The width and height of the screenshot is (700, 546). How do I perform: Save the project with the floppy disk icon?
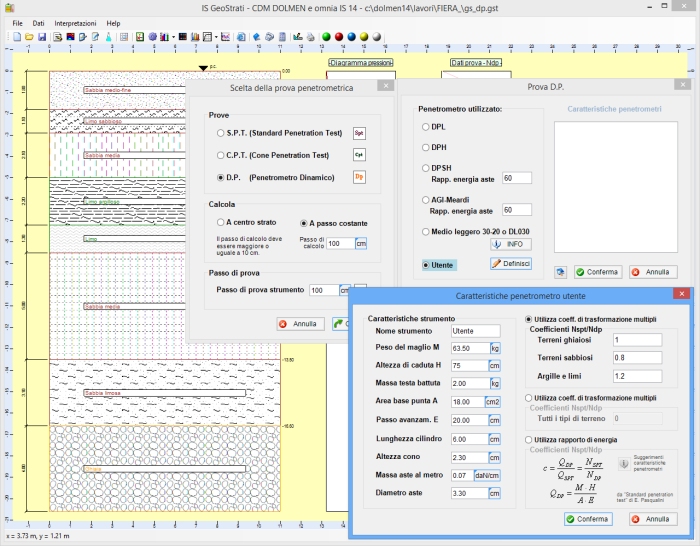(x=42, y=37)
